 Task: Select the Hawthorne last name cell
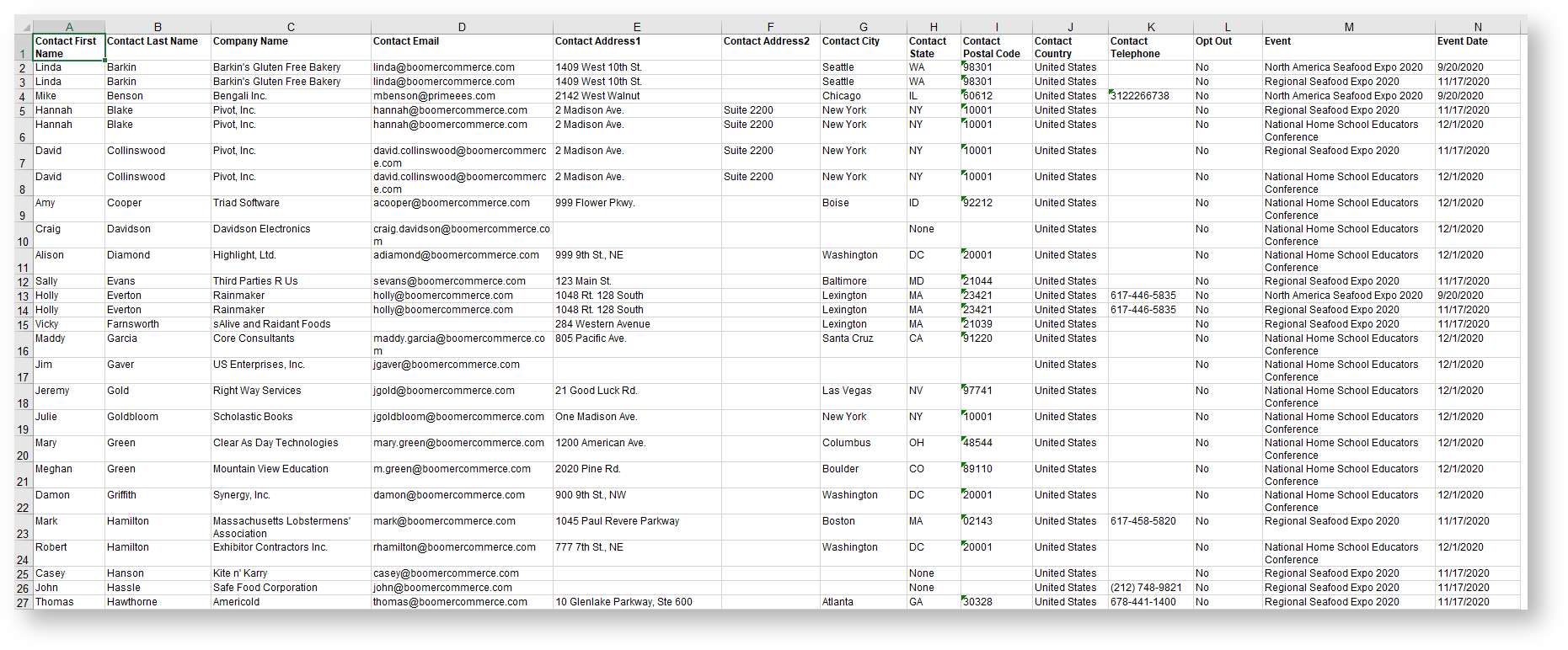click(157, 602)
